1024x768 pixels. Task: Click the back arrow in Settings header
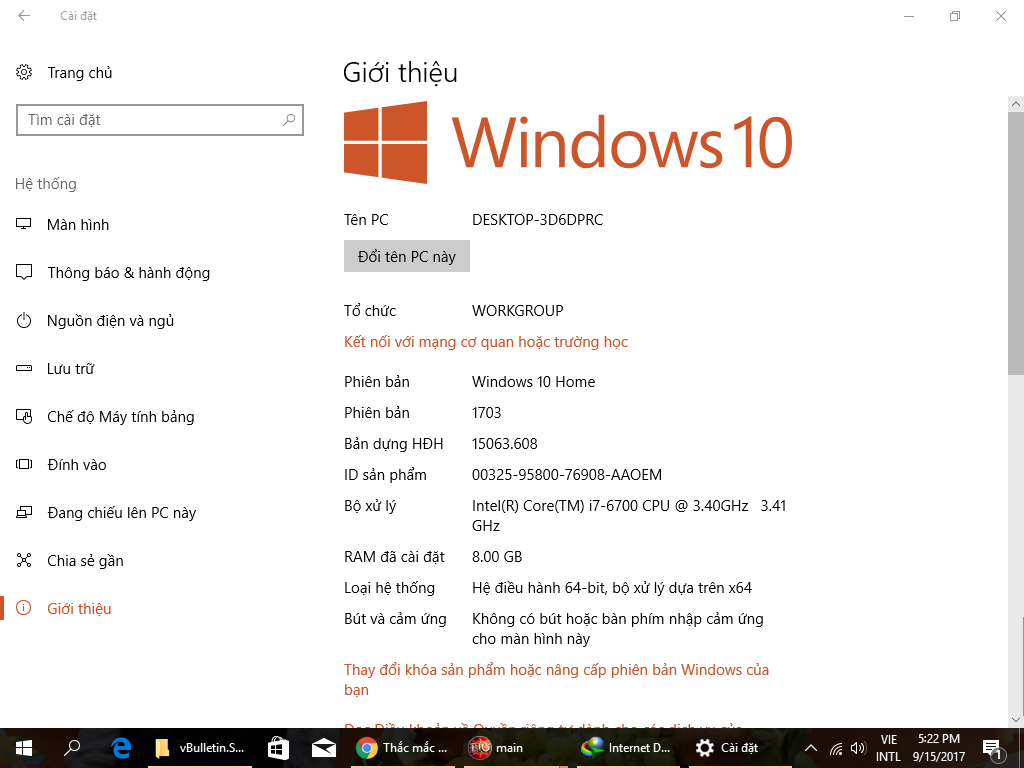24,16
